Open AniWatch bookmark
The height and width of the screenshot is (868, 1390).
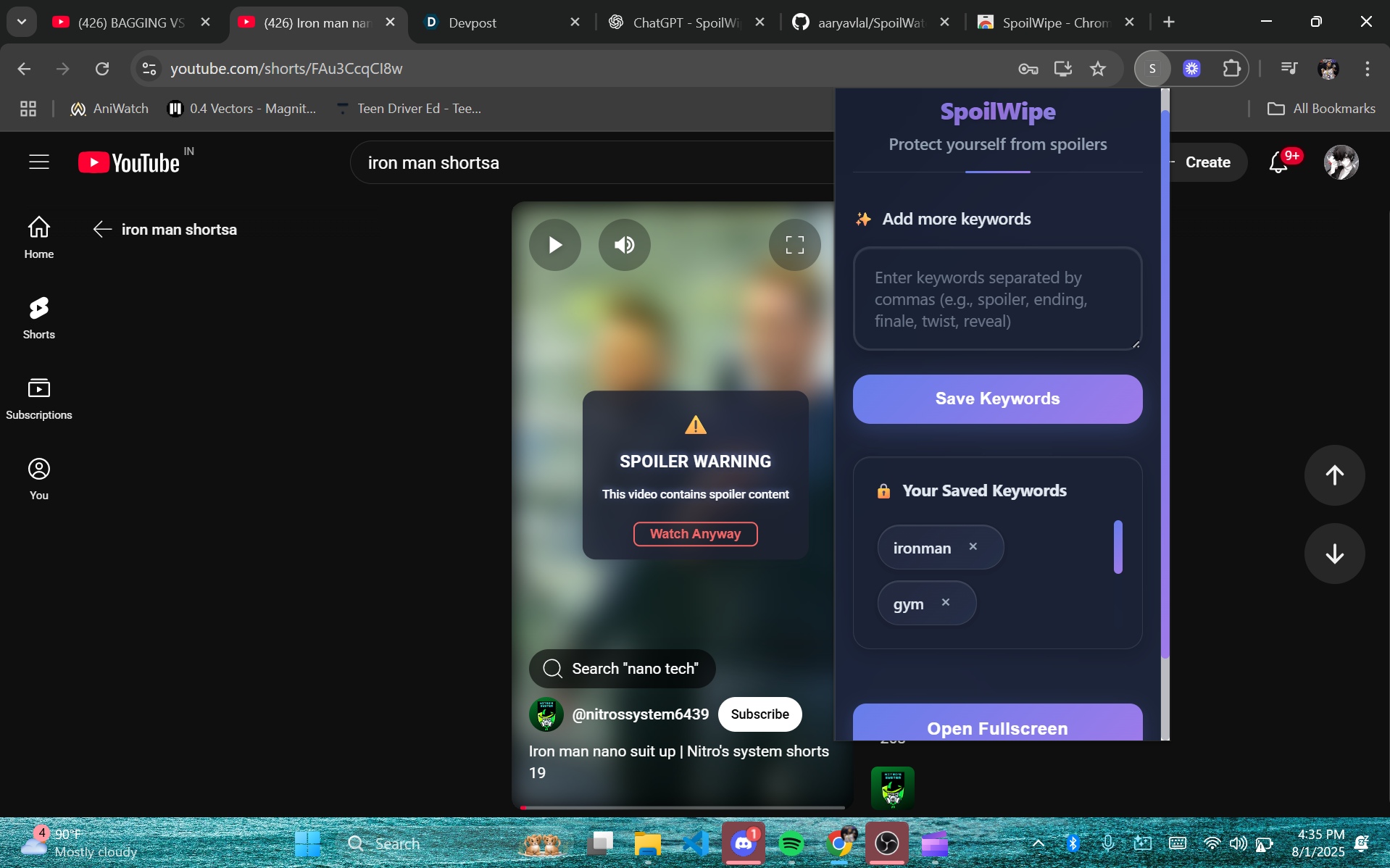click(109, 109)
